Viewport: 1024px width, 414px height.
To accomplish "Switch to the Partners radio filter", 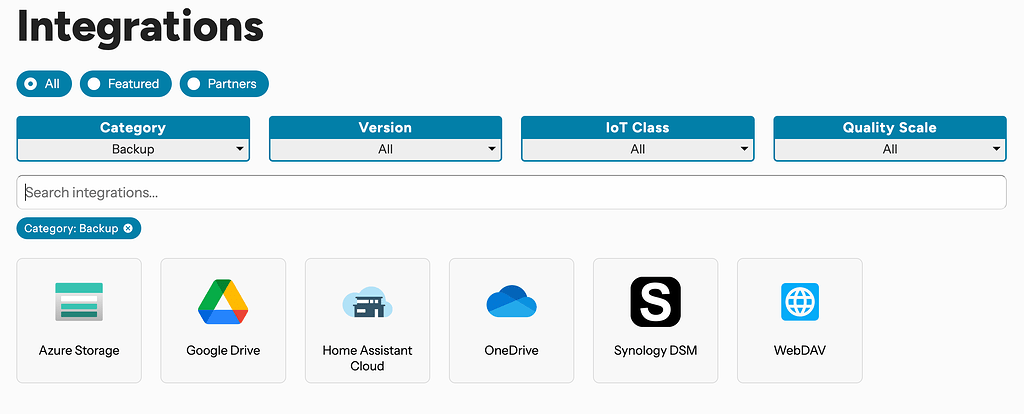I will click(x=224, y=84).
